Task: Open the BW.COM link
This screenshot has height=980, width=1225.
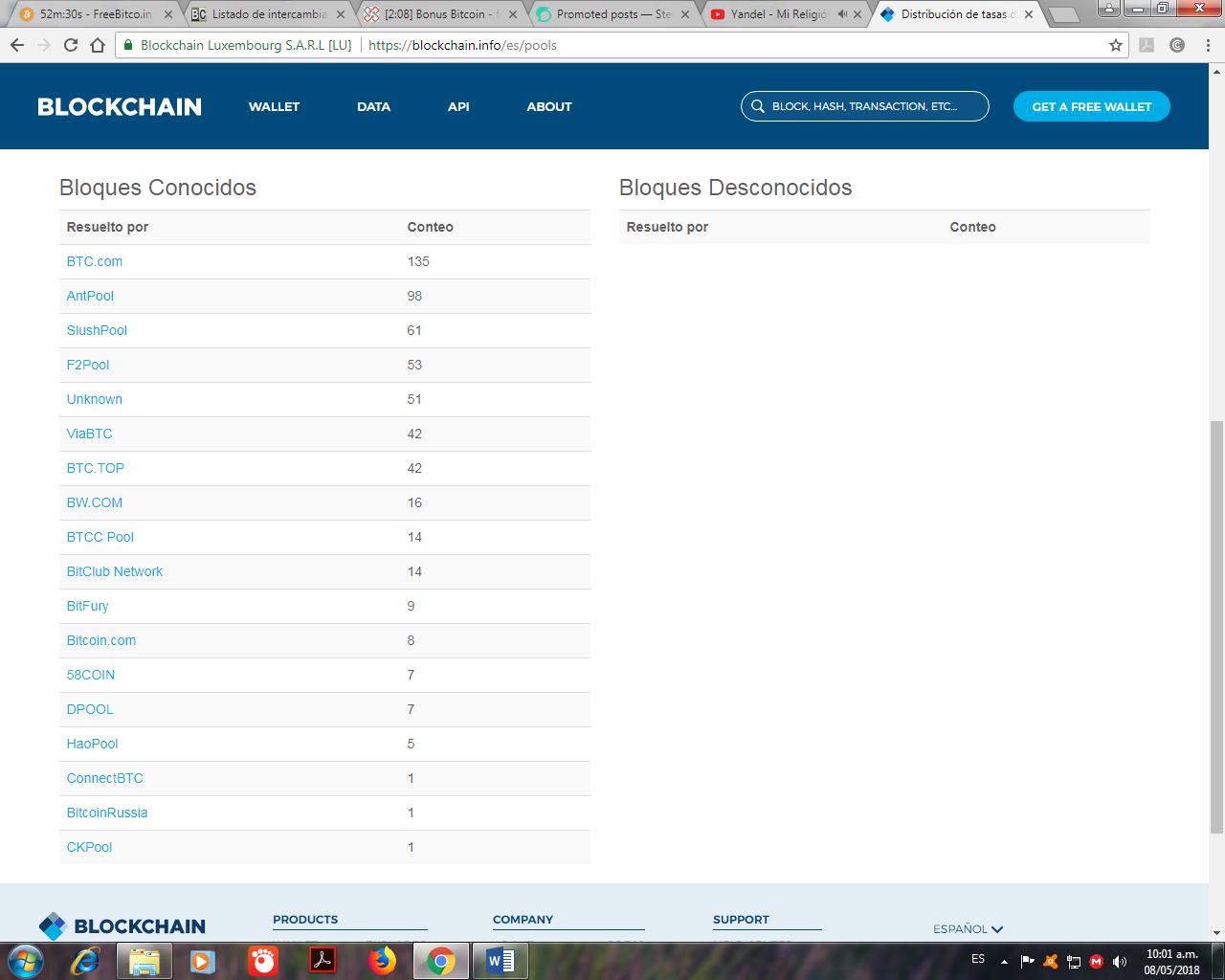Action: click(x=95, y=502)
